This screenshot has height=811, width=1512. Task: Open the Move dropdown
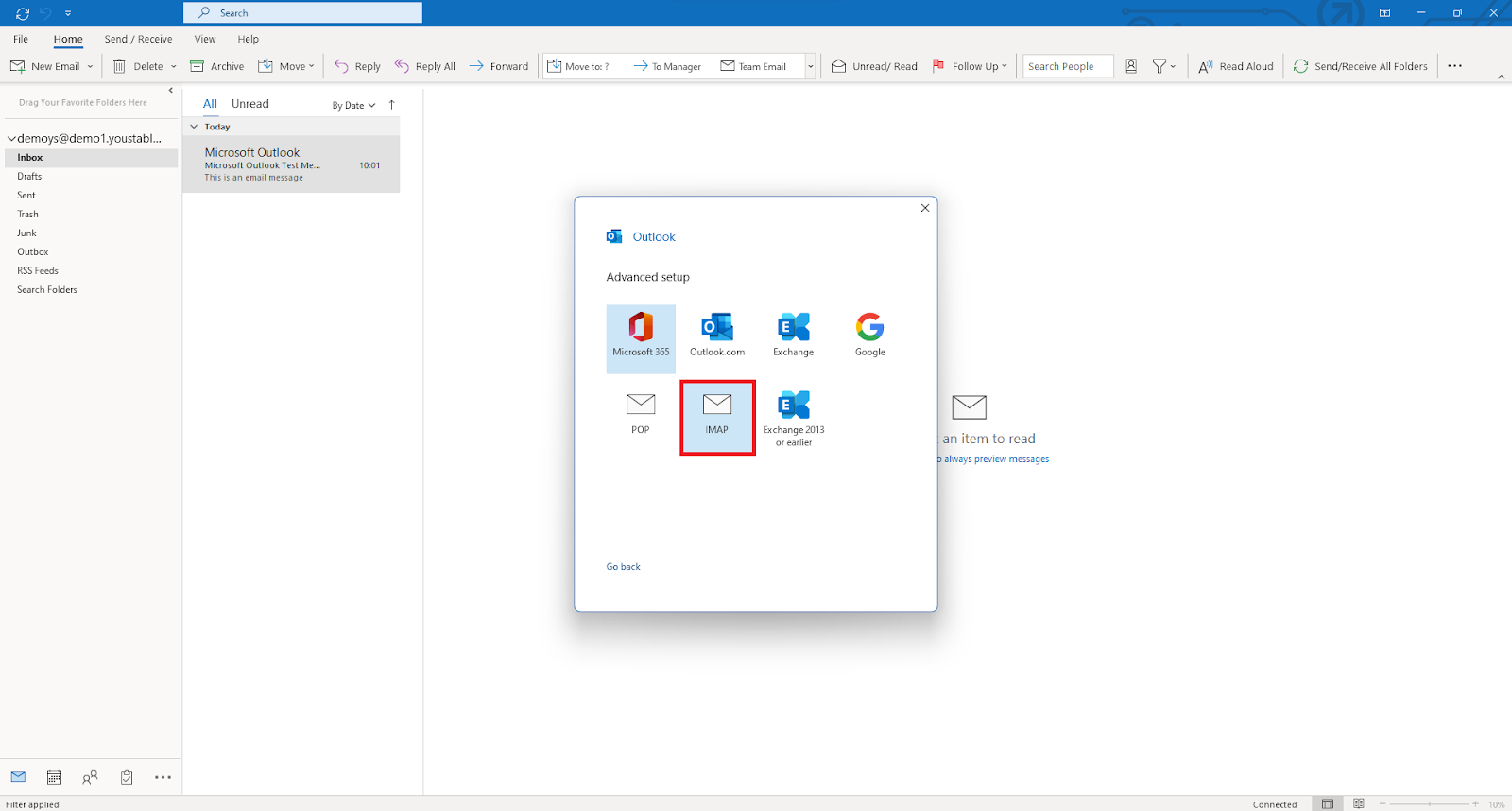tap(286, 66)
